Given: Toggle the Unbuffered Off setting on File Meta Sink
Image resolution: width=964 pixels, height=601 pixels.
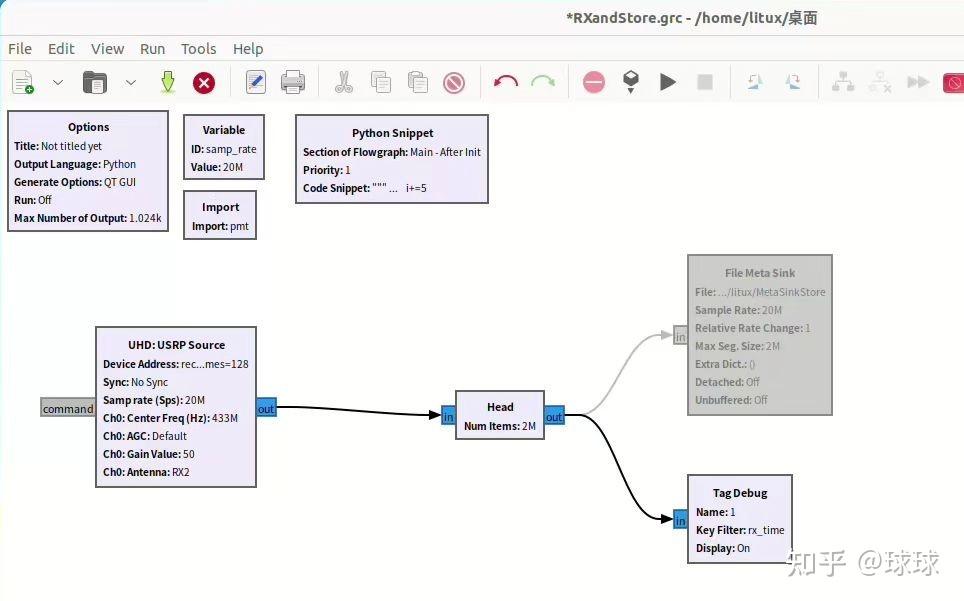Looking at the screenshot, I should pos(733,399).
